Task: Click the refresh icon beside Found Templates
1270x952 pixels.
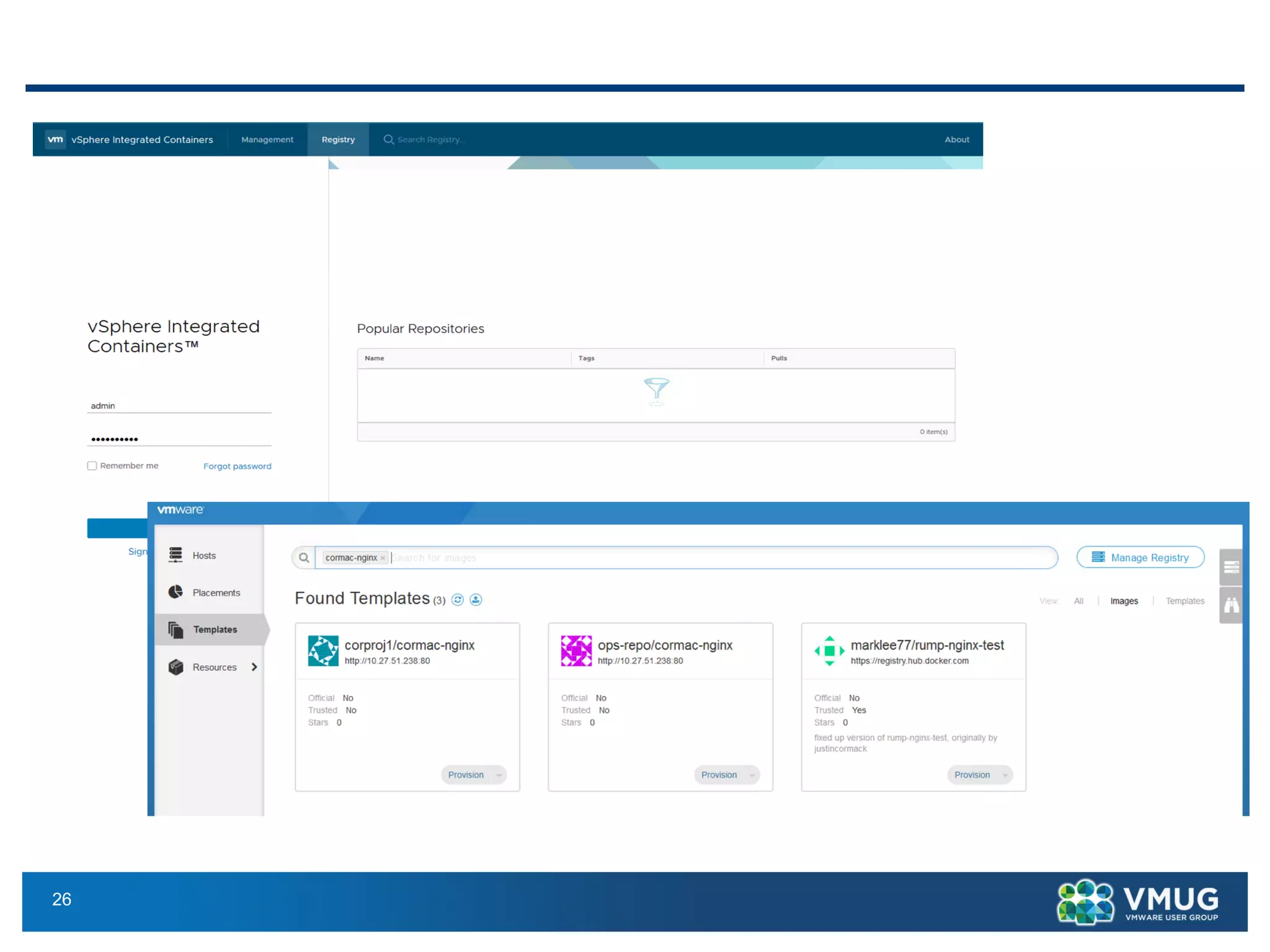Action: pyautogui.click(x=458, y=599)
